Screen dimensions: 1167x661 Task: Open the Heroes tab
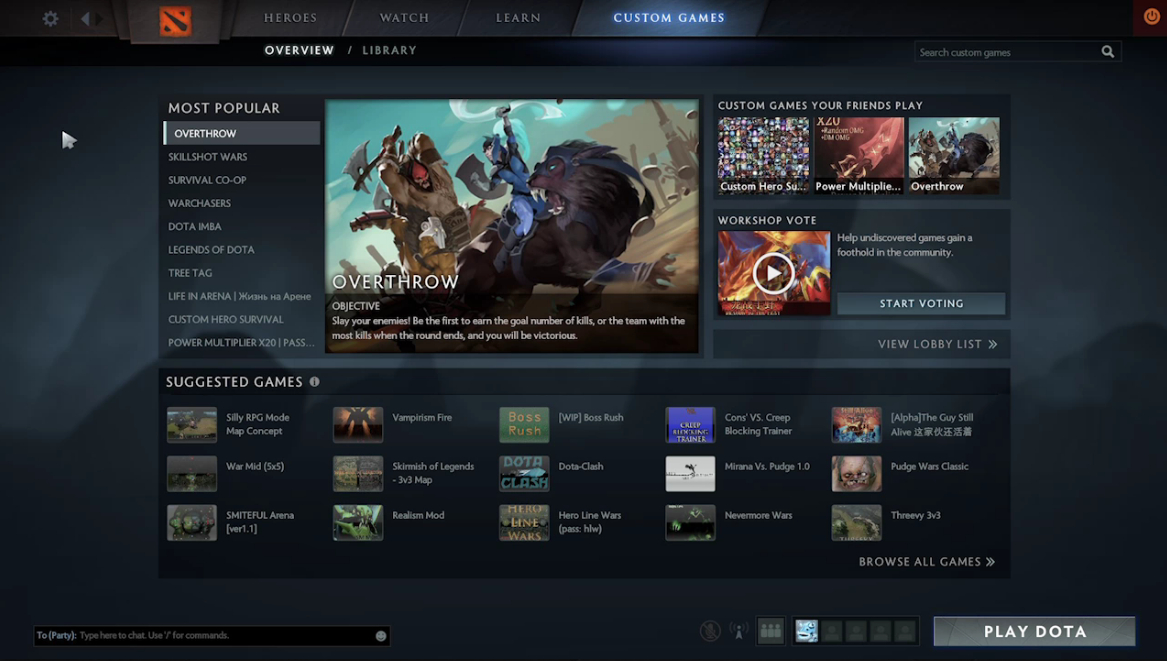(x=290, y=18)
